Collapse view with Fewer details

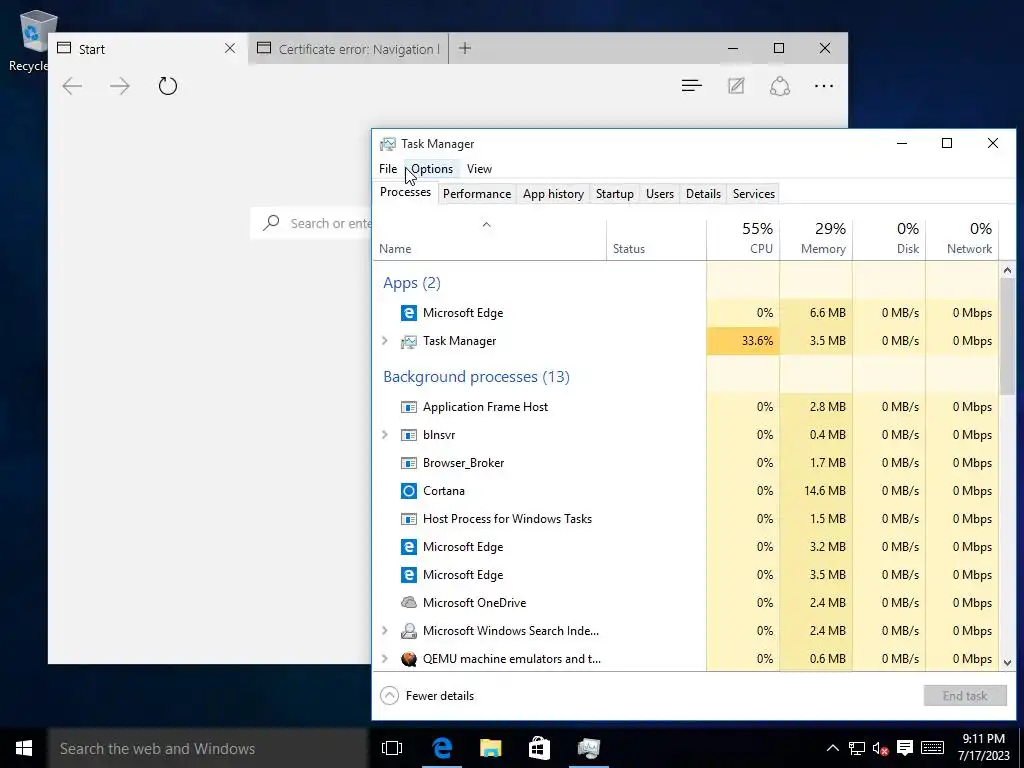point(428,696)
